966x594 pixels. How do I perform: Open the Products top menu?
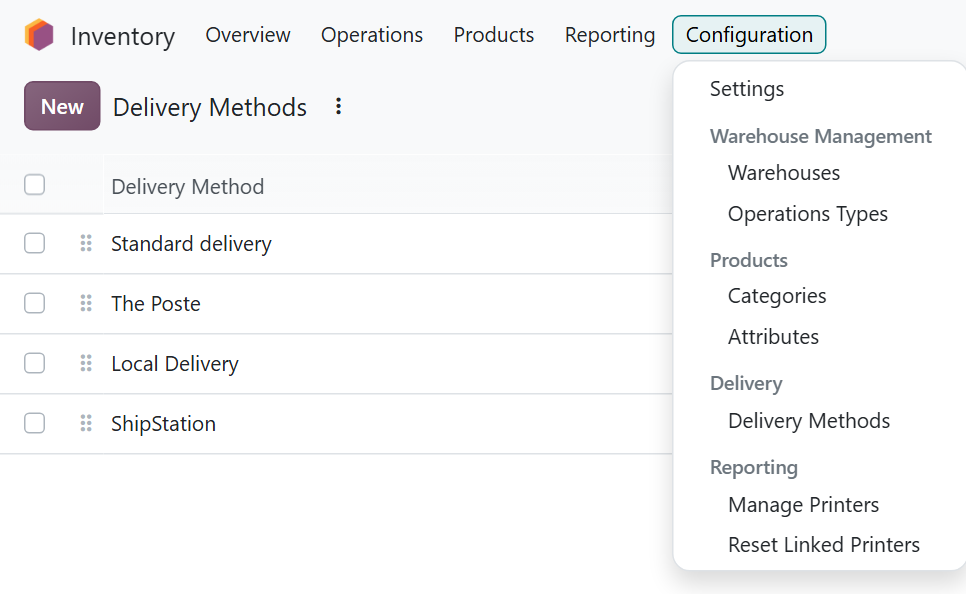493,35
